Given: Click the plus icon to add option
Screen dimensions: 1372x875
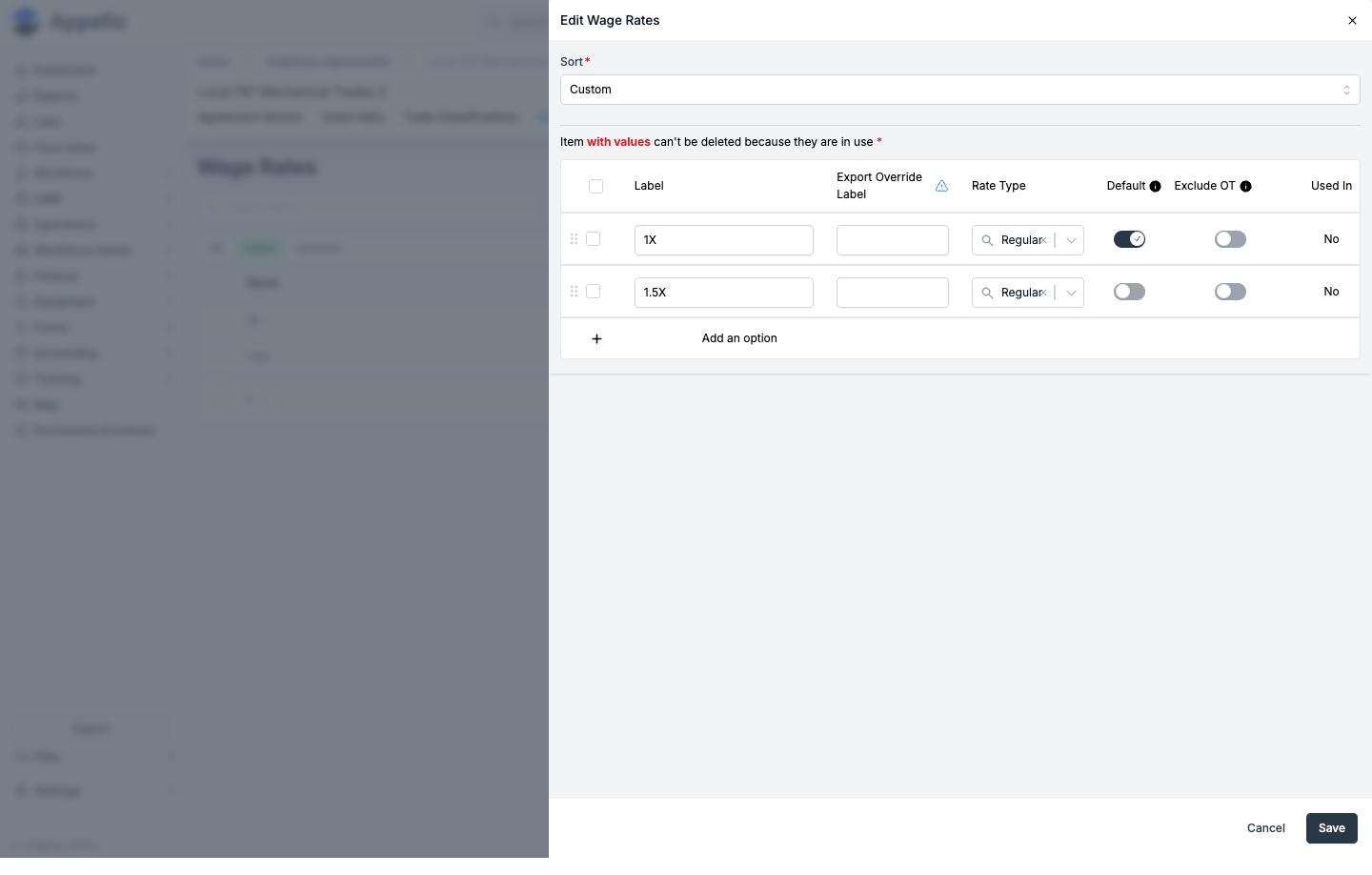Looking at the screenshot, I should tap(596, 338).
